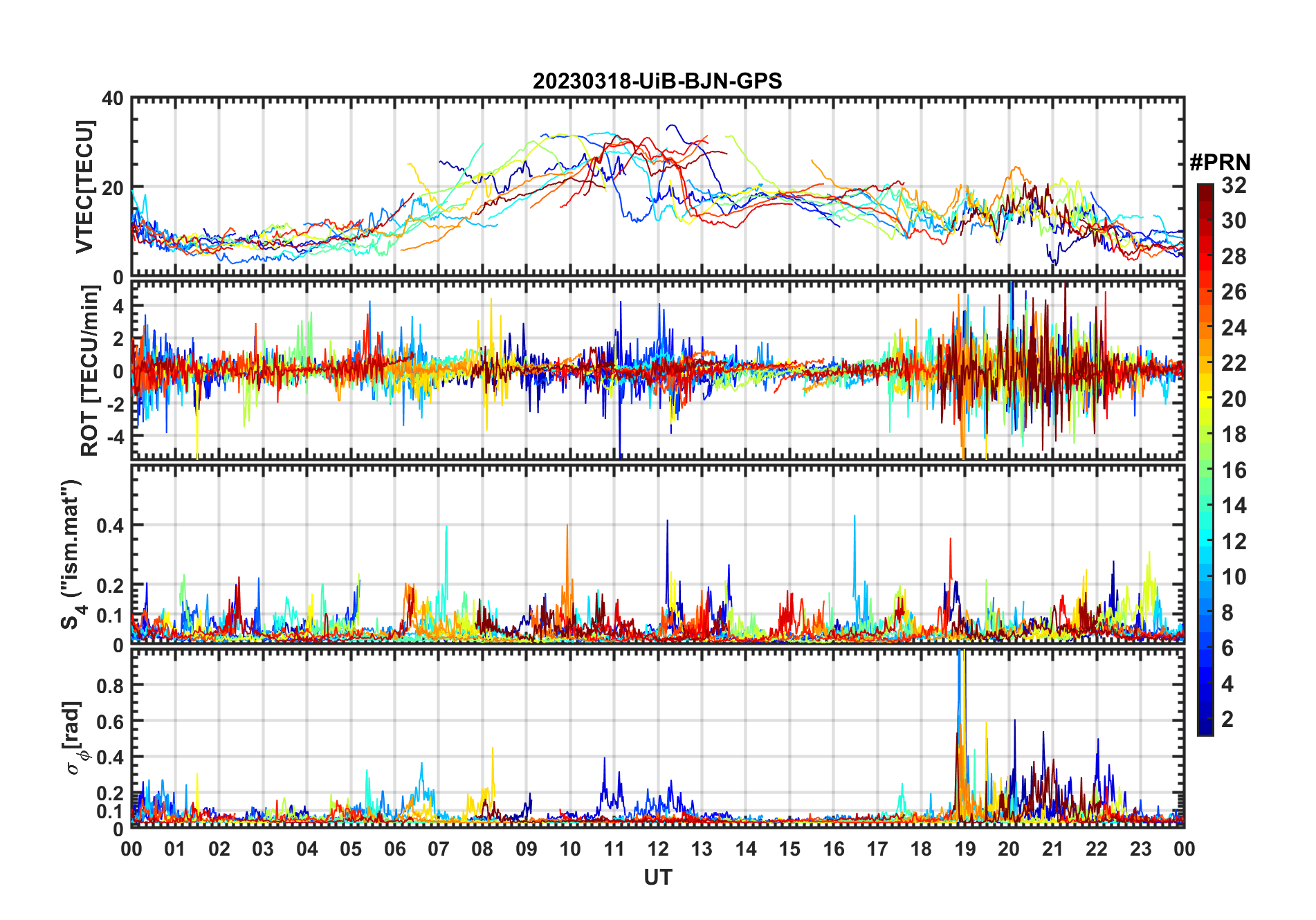Click the #PRN colorbar title
The image size is (1316, 920).
point(1220,163)
